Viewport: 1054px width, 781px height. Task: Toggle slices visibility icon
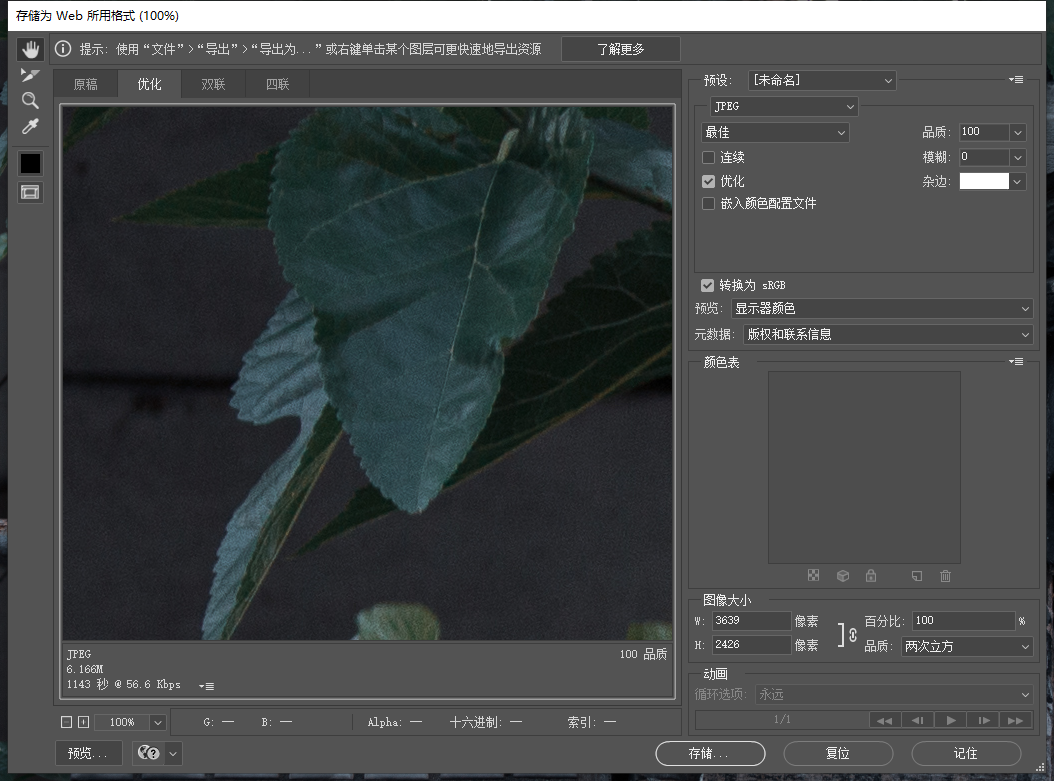point(30,192)
